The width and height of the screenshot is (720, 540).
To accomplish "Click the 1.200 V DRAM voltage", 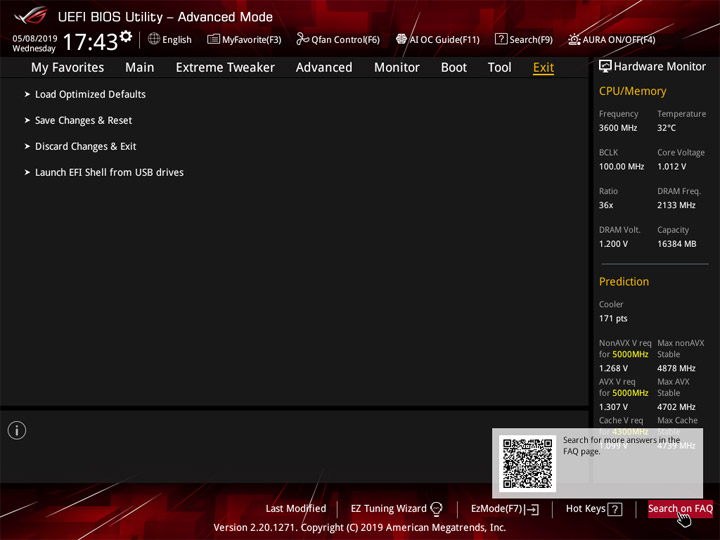I will [613, 244].
